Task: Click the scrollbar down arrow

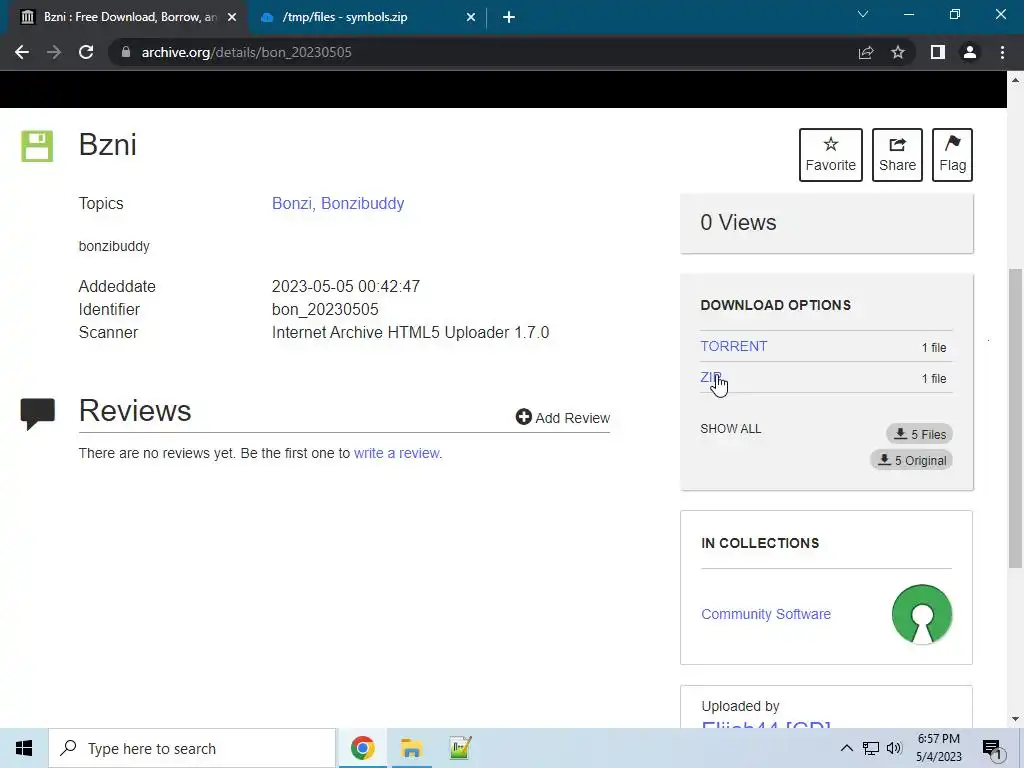Action: [x=1015, y=719]
